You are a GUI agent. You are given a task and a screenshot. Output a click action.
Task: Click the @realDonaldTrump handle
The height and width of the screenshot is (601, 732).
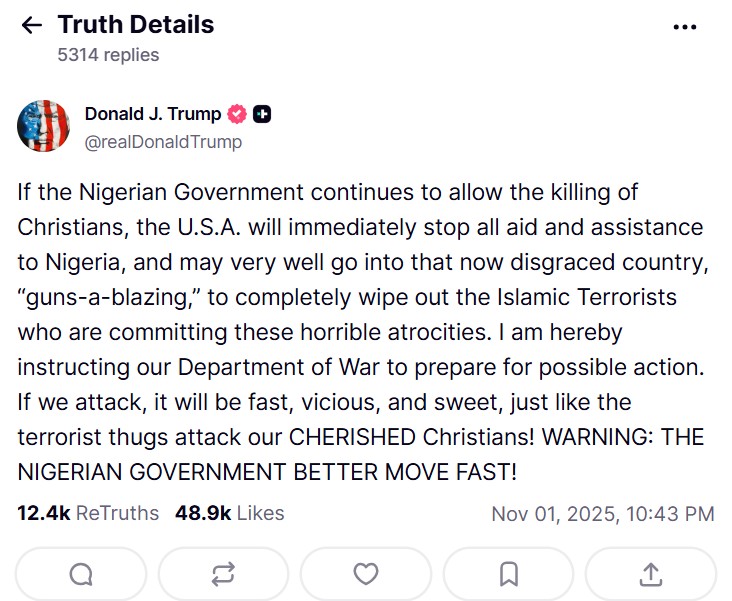coord(163,141)
